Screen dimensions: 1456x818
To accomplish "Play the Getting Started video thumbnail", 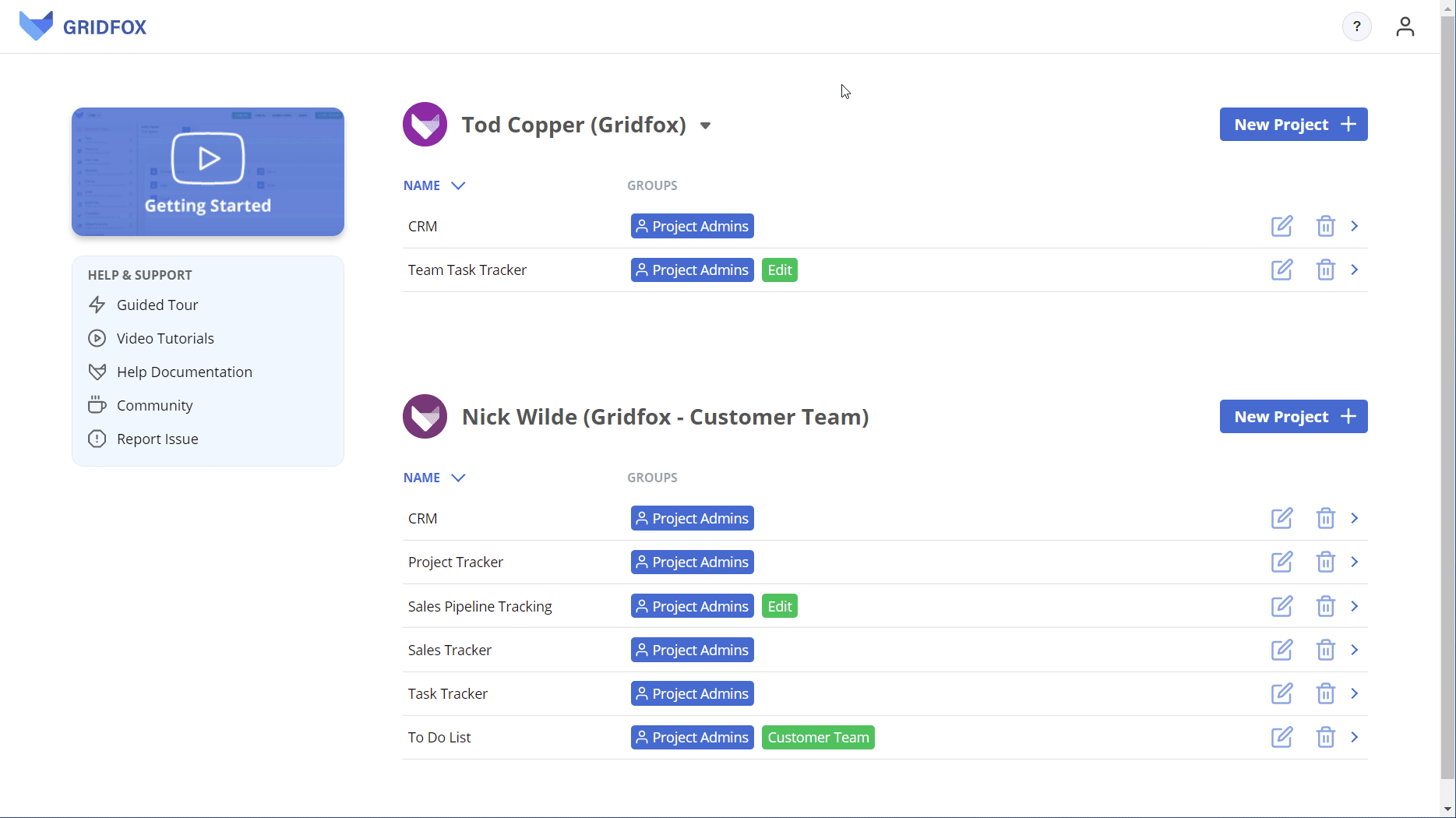I will [x=208, y=159].
